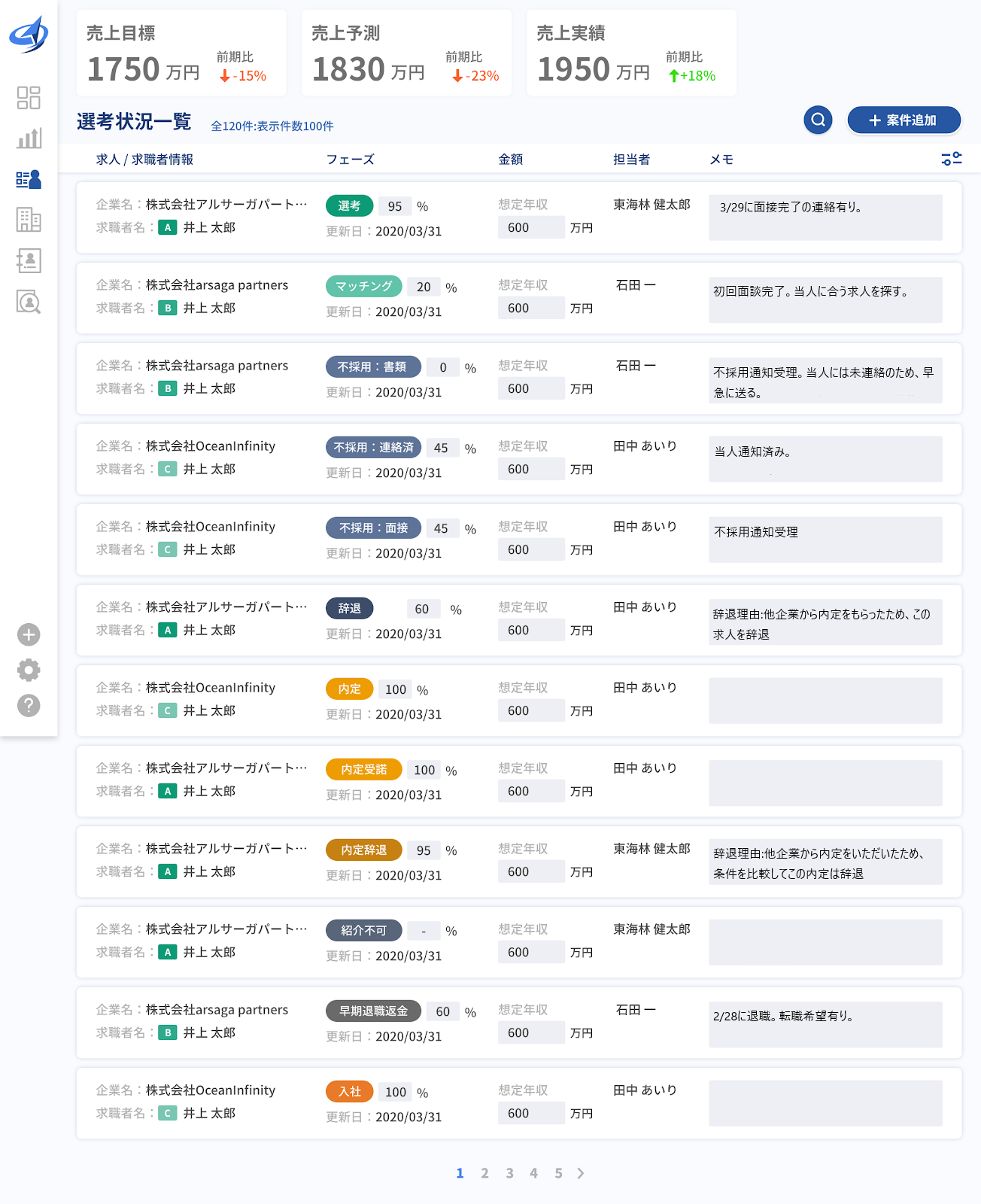981x1204 pixels.
Task: Go to page 3 in pagination
Action: [x=509, y=1173]
